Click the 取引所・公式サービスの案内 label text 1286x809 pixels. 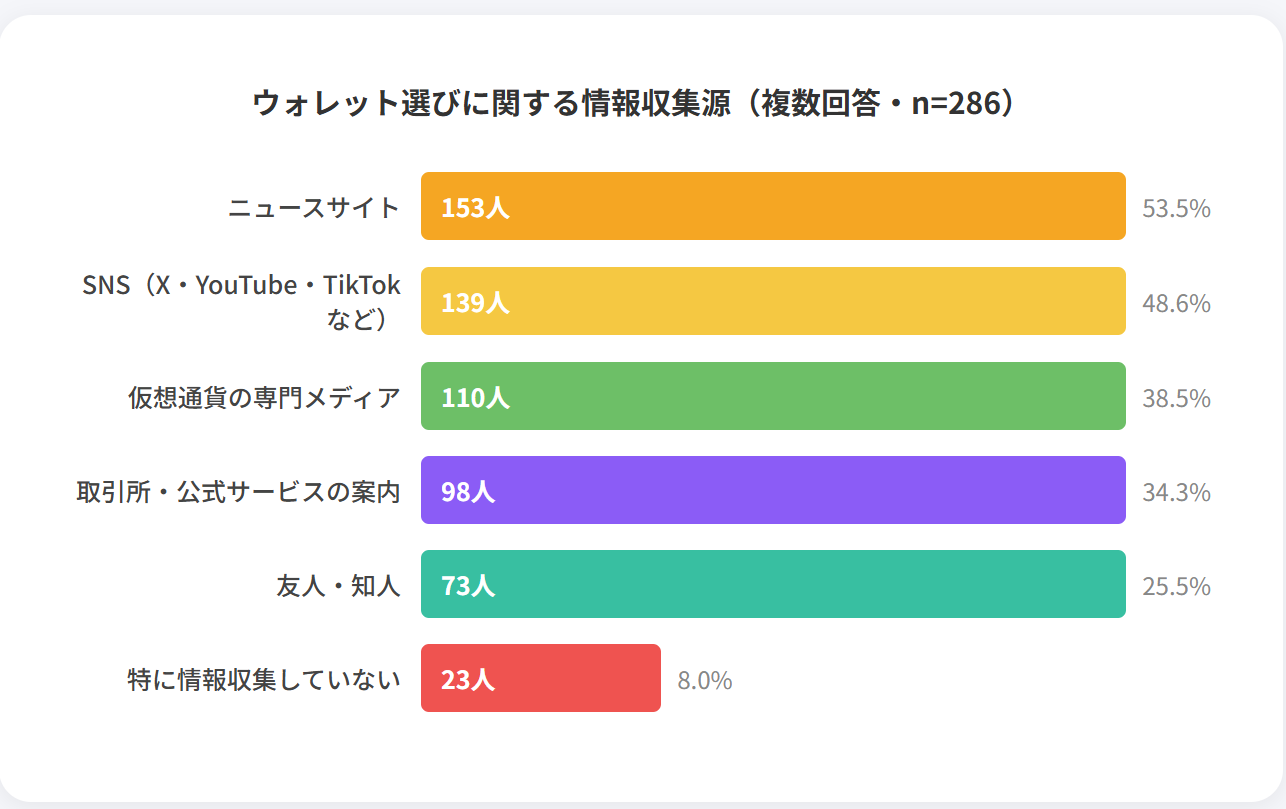click(x=238, y=492)
